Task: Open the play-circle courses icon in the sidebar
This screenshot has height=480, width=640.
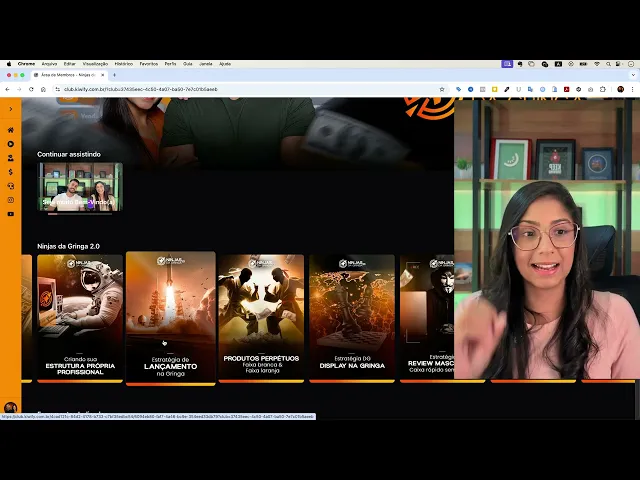Action: pos(11,144)
